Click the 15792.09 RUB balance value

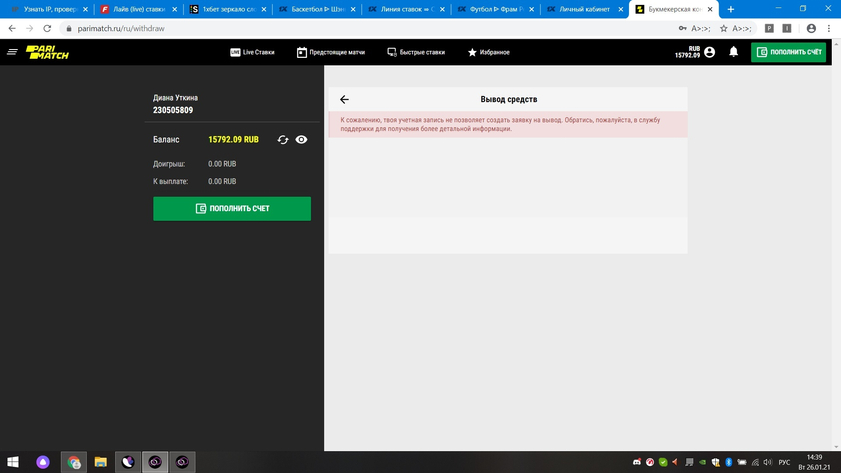(x=233, y=139)
